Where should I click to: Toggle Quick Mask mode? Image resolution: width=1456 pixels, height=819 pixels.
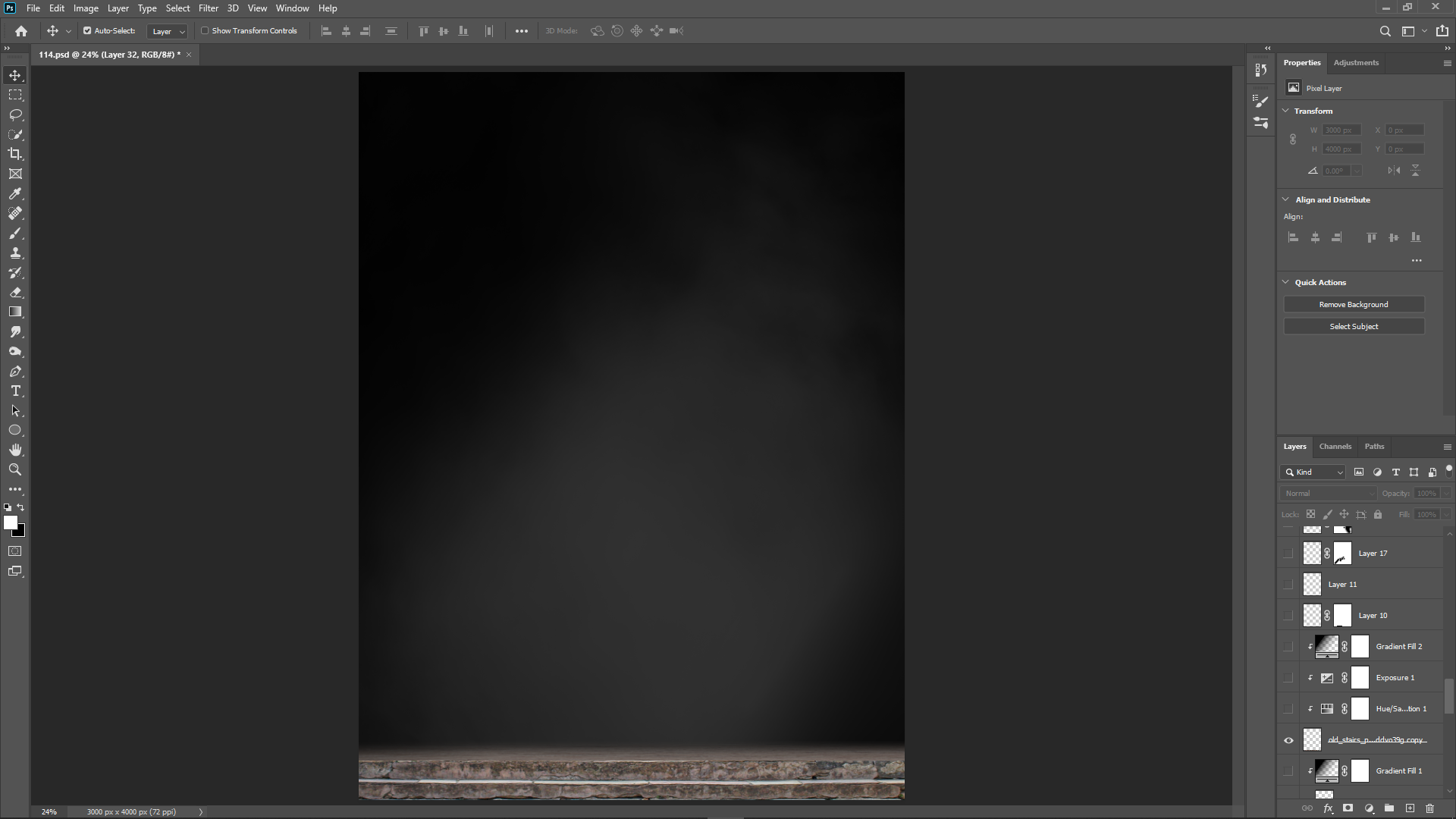coord(15,551)
